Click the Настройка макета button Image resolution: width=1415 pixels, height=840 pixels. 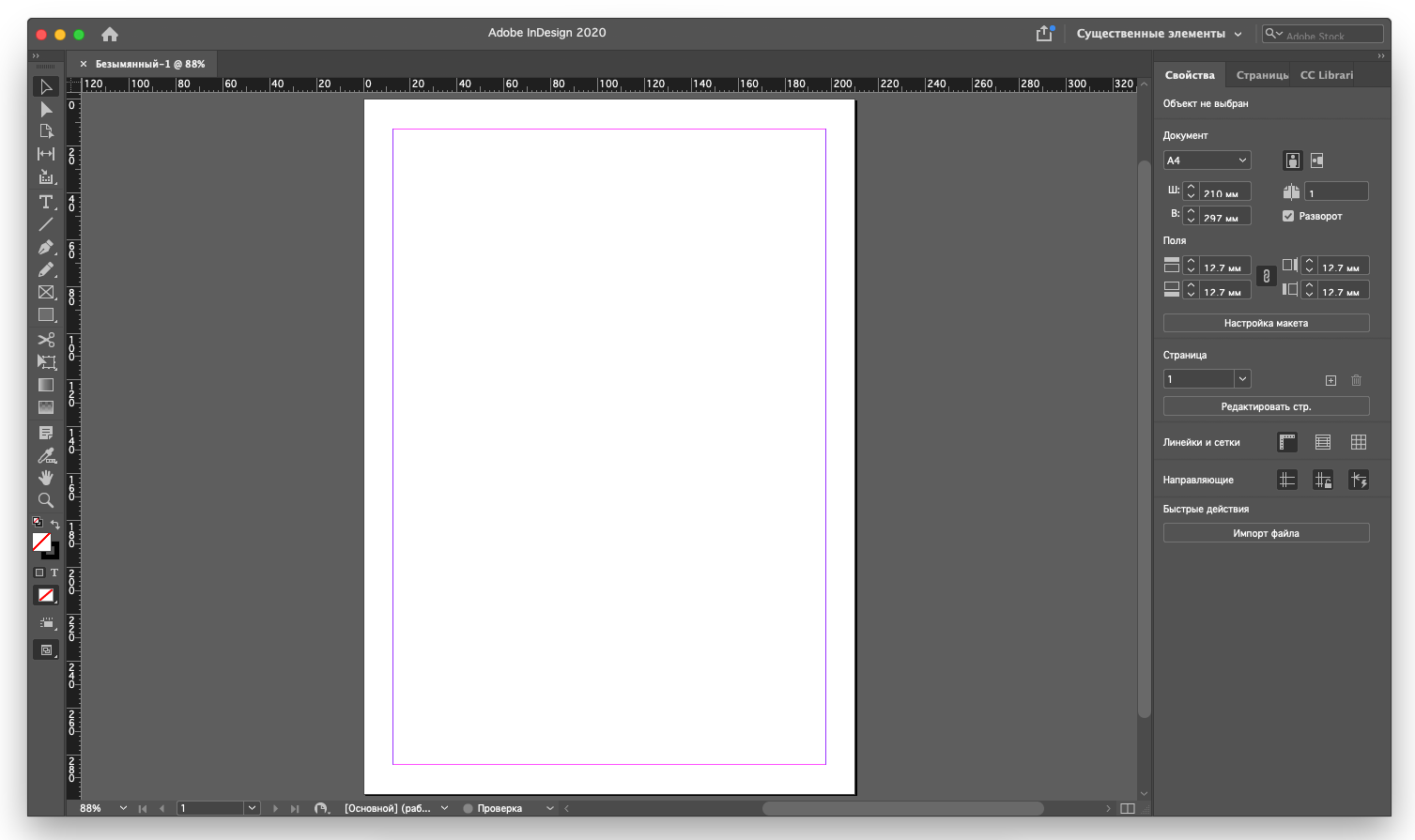coord(1266,323)
